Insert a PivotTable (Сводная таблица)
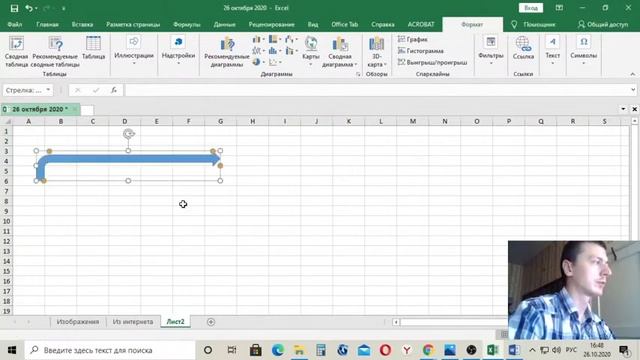This screenshot has height=360, width=640. tap(17, 52)
